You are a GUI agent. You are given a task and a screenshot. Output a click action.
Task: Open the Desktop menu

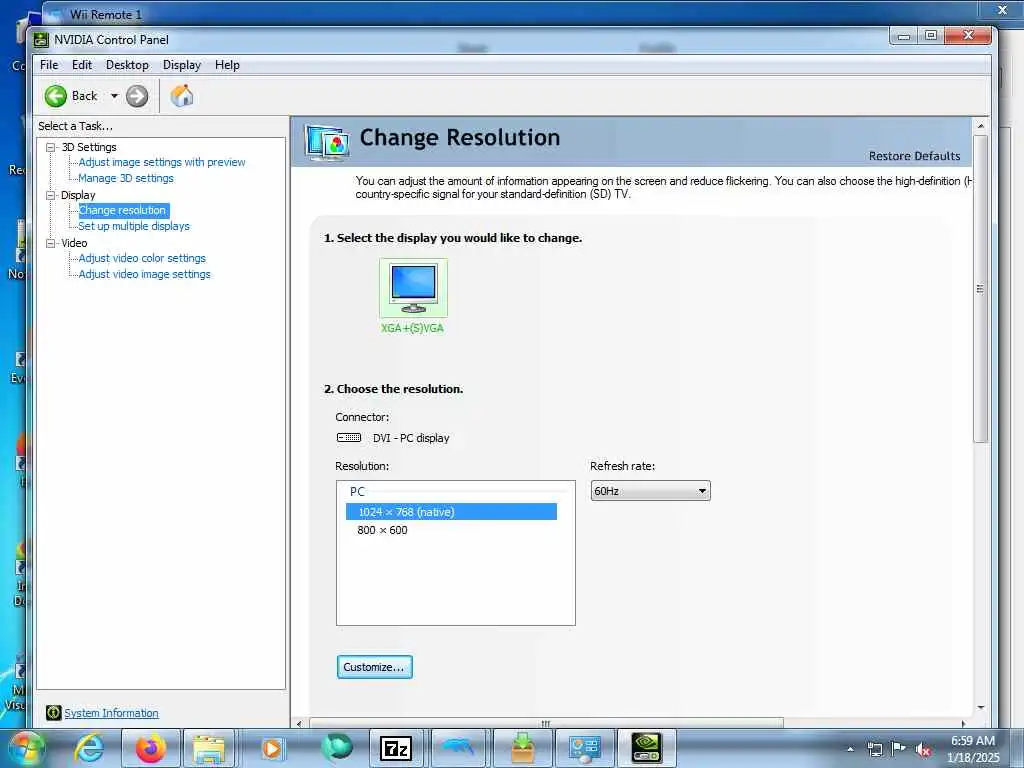click(x=127, y=65)
